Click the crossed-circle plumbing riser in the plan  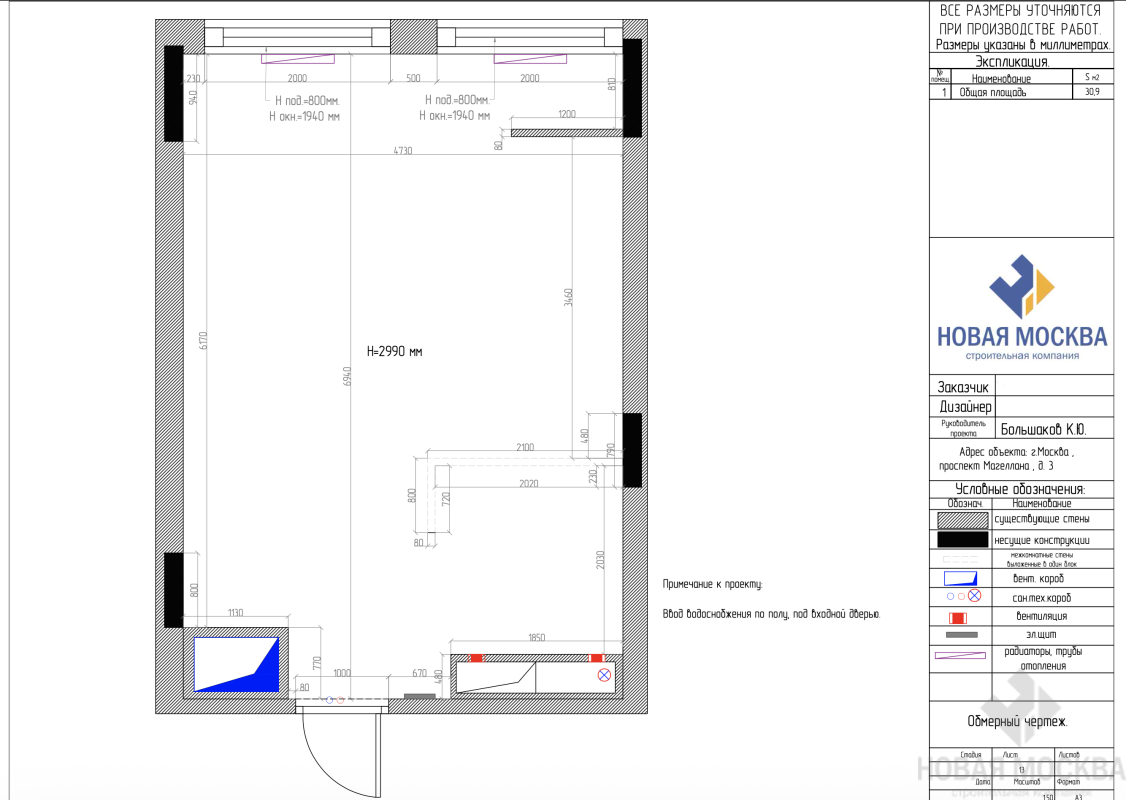pos(604,676)
